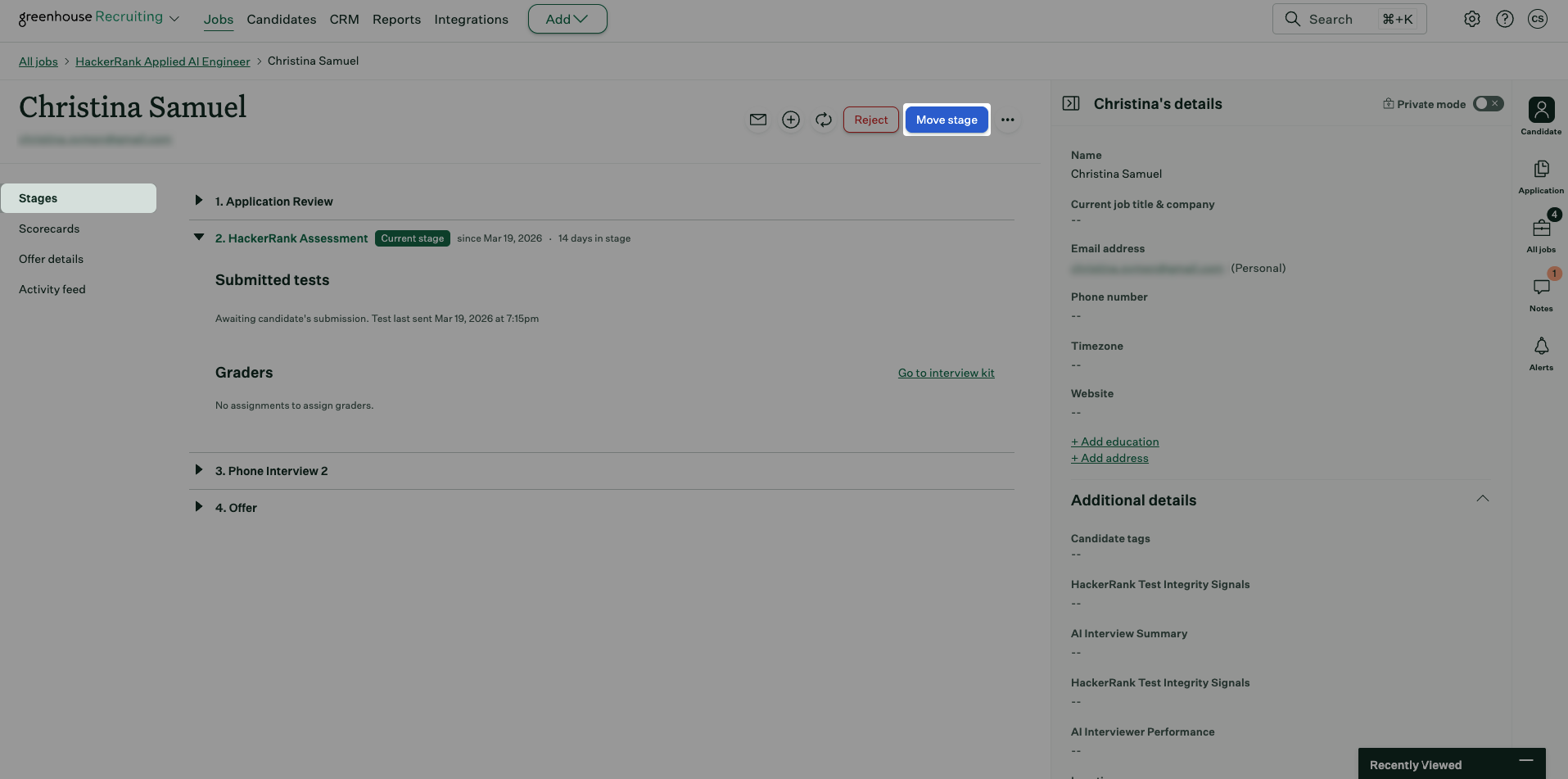Open the Add dropdown button

point(567,19)
